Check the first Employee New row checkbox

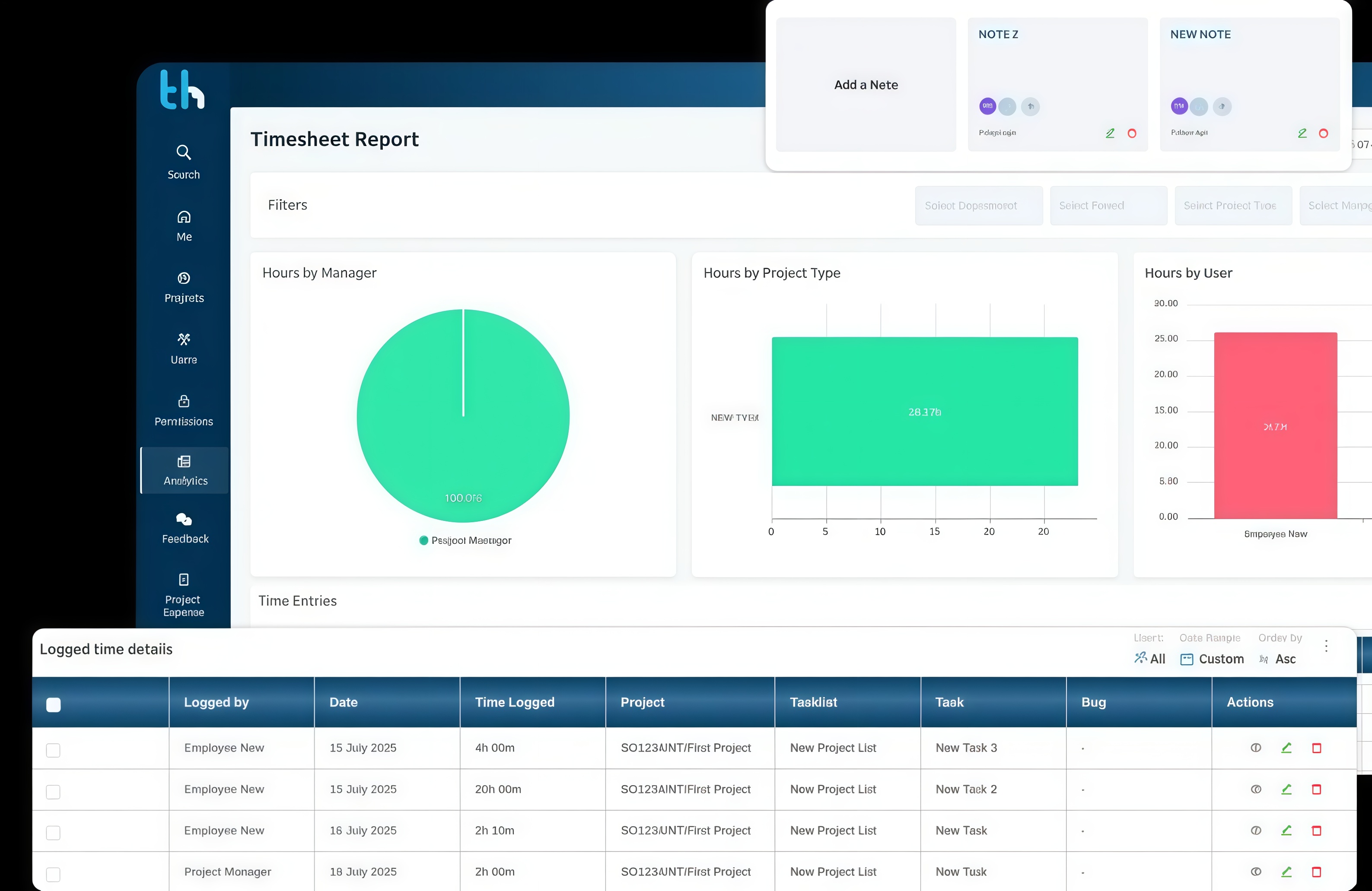53,750
